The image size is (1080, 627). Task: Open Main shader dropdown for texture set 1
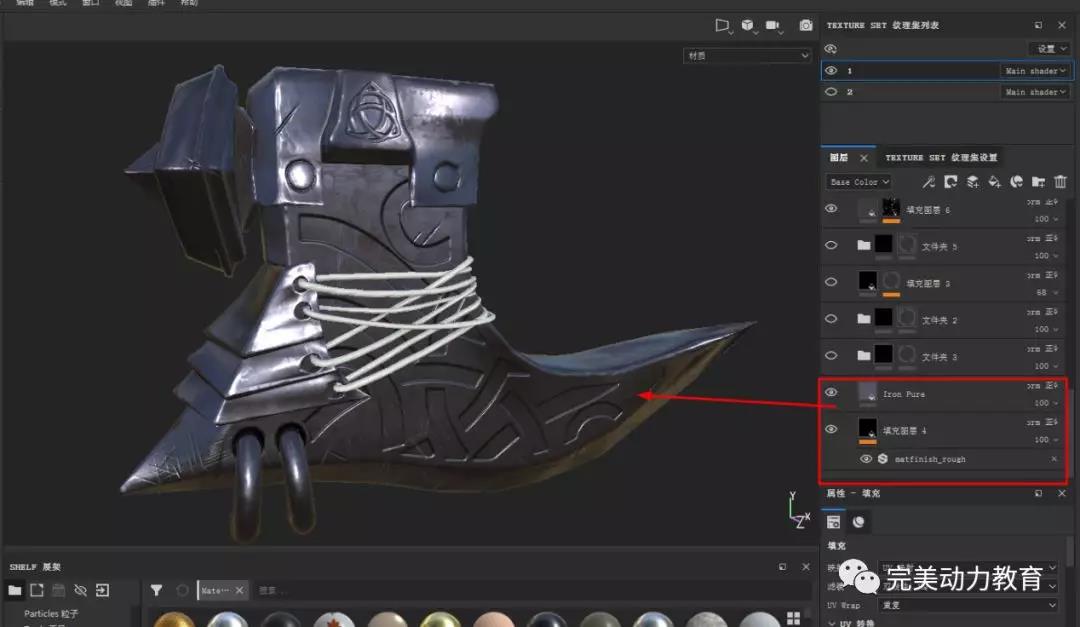click(x=1034, y=71)
